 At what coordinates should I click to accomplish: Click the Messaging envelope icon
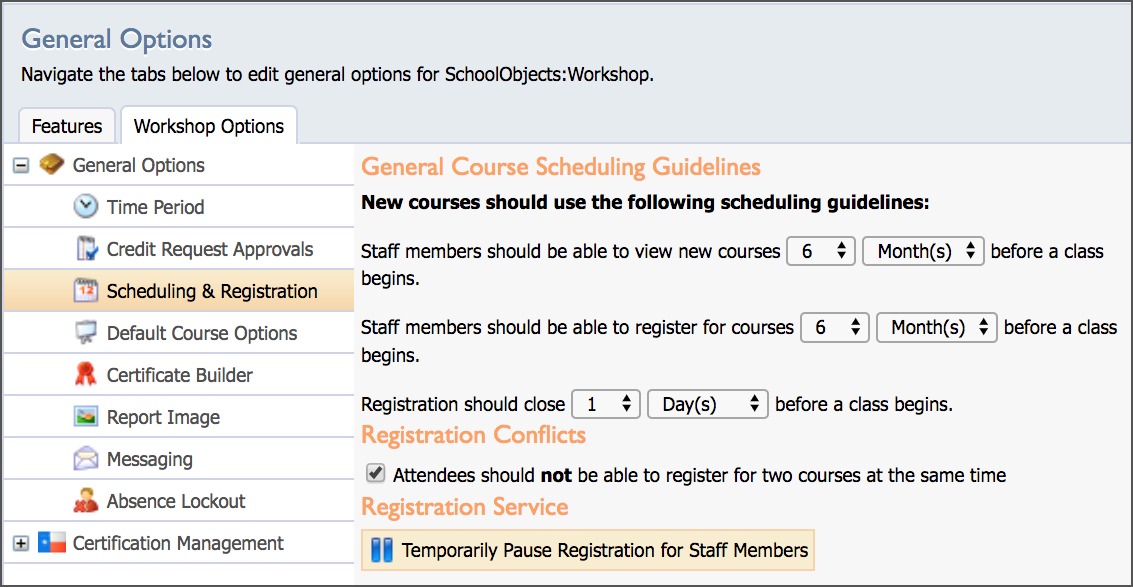click(86, 459)
